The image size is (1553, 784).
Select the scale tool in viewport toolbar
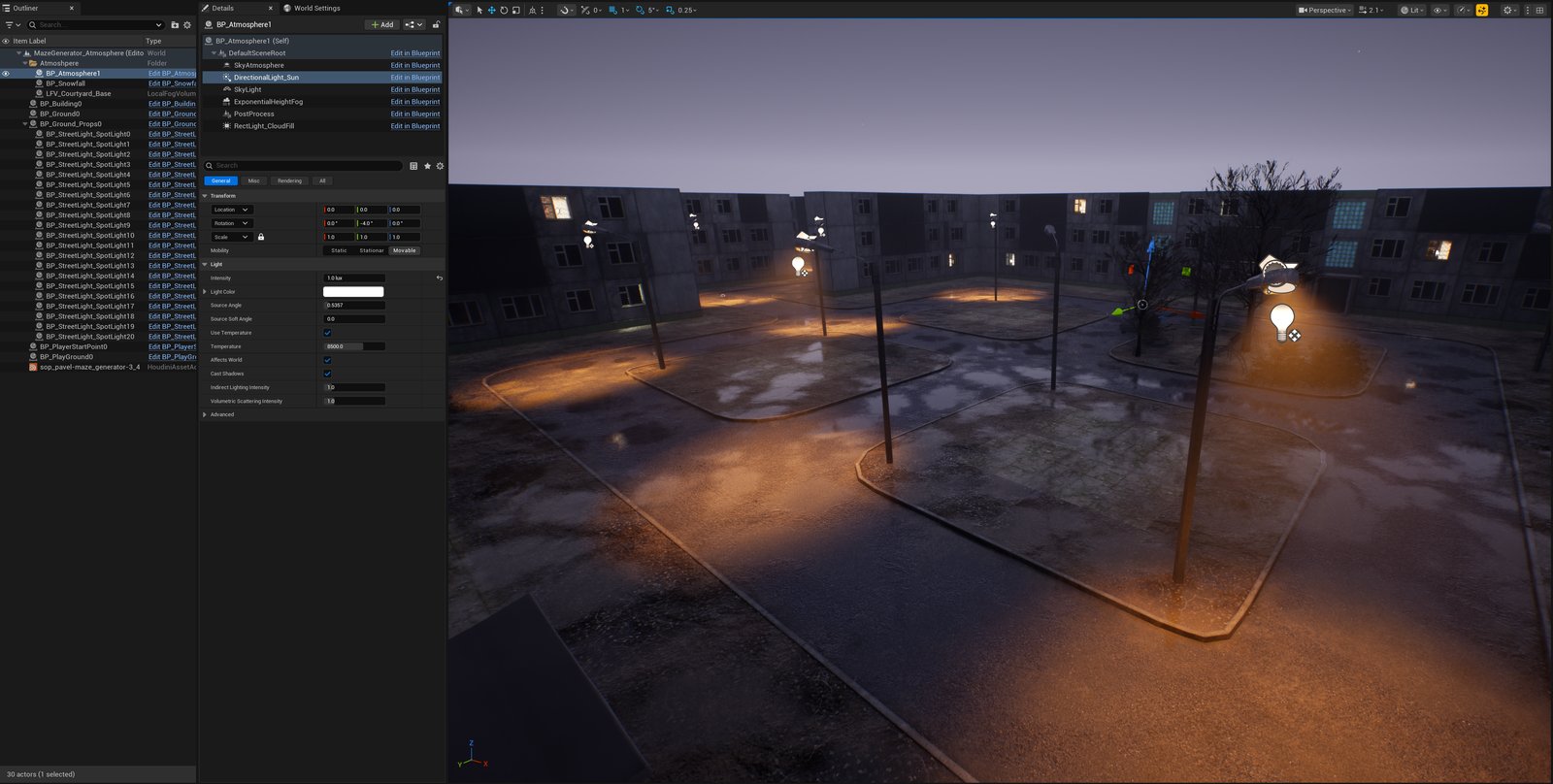(x=515, y=10)
